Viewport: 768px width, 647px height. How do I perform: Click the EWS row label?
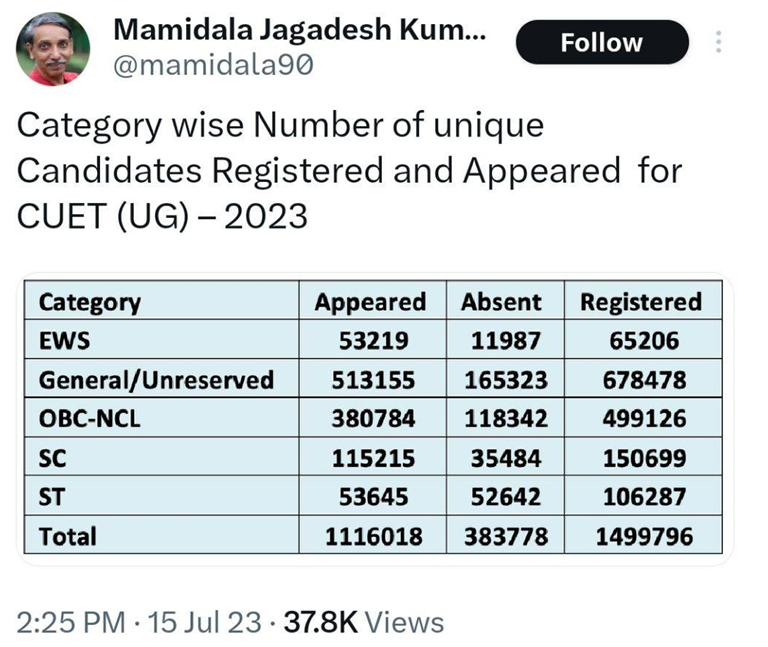pyautogui.click(x=64, y=341)
